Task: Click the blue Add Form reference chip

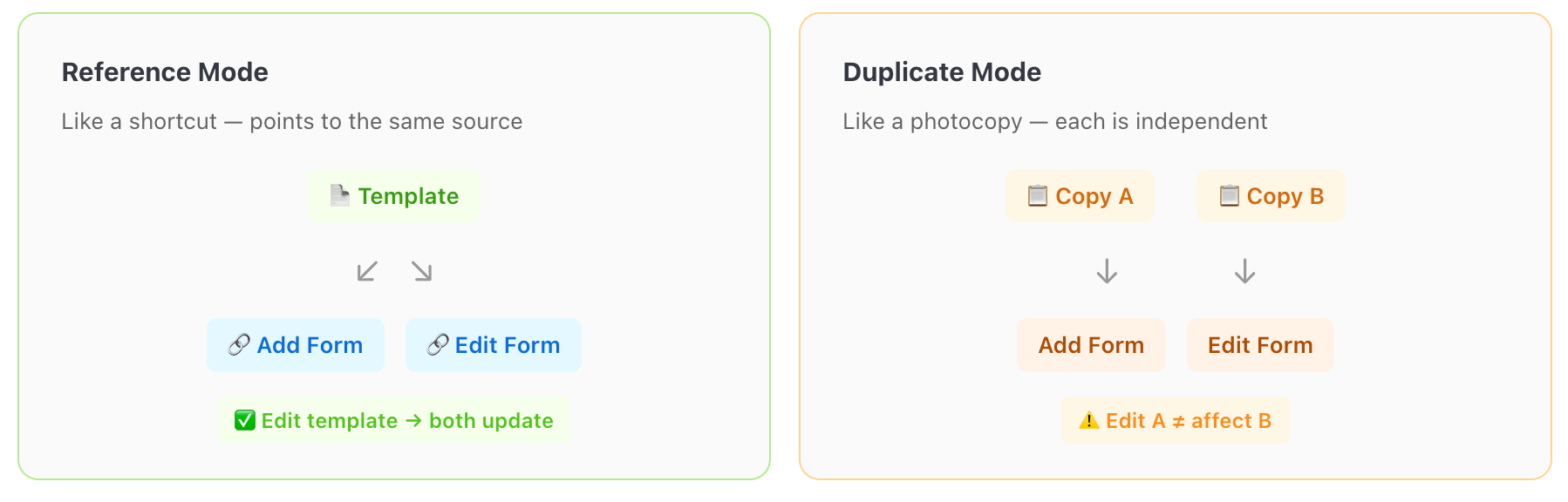Action: pyautogui.click(x=296, y=345)
